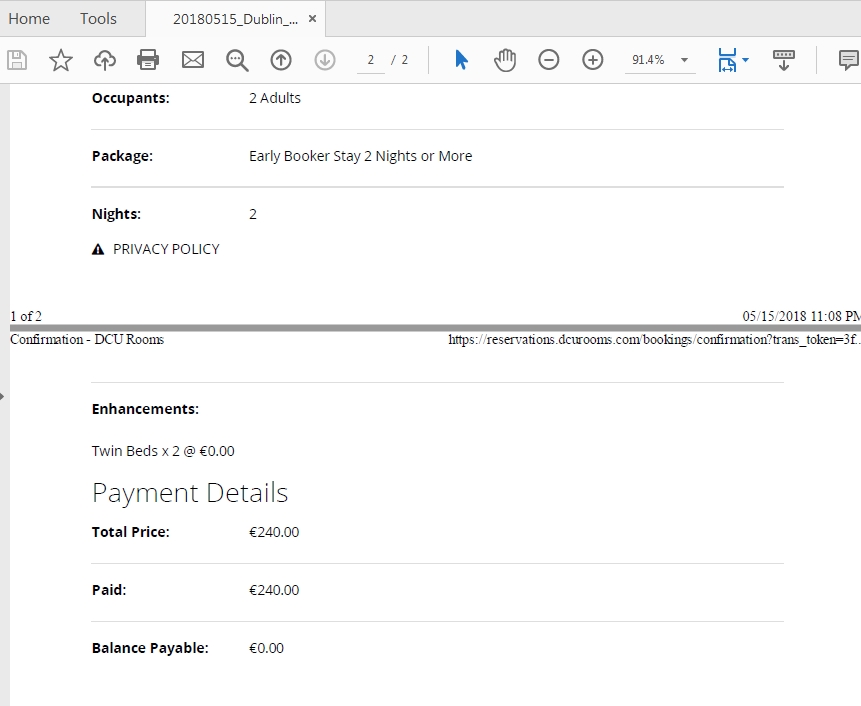Toggle the scrolling mode keyboard icon
The height and width of the screenshot is (706, 861).
tap(784, 60)
